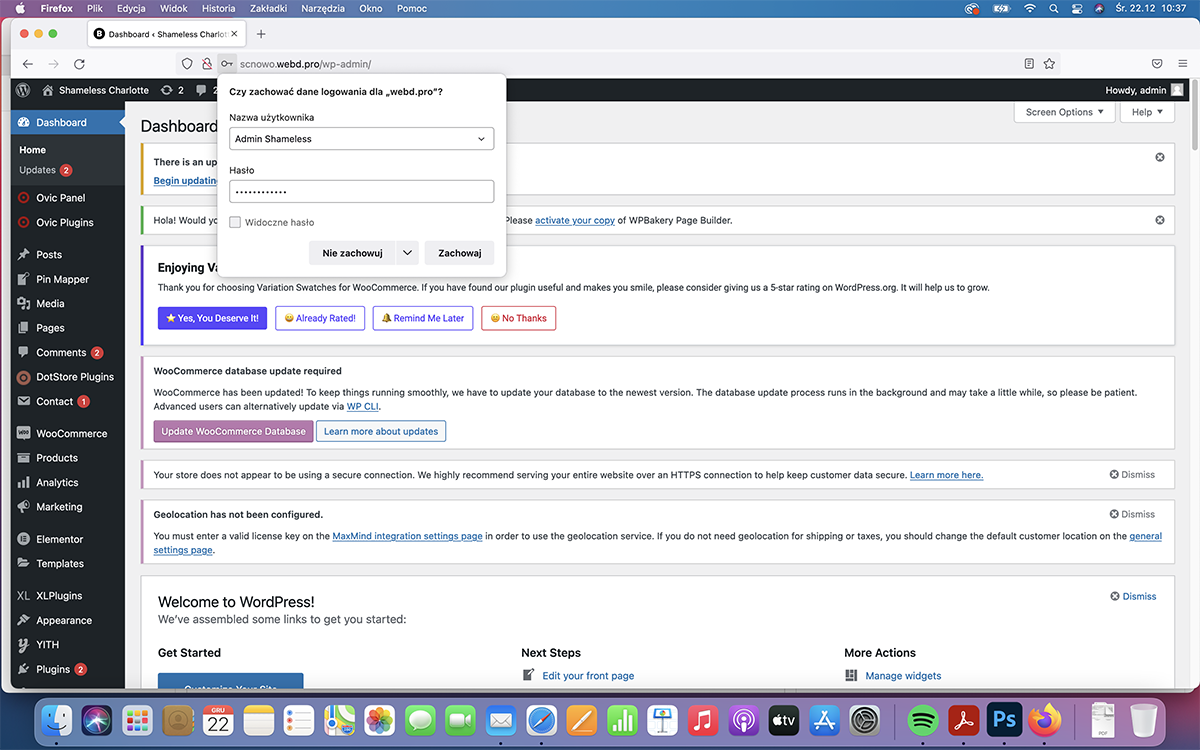Open the Trash in the dock
Viewport: 1200px width, 750px height.
pyautogui.click(x=1144, y=719)
